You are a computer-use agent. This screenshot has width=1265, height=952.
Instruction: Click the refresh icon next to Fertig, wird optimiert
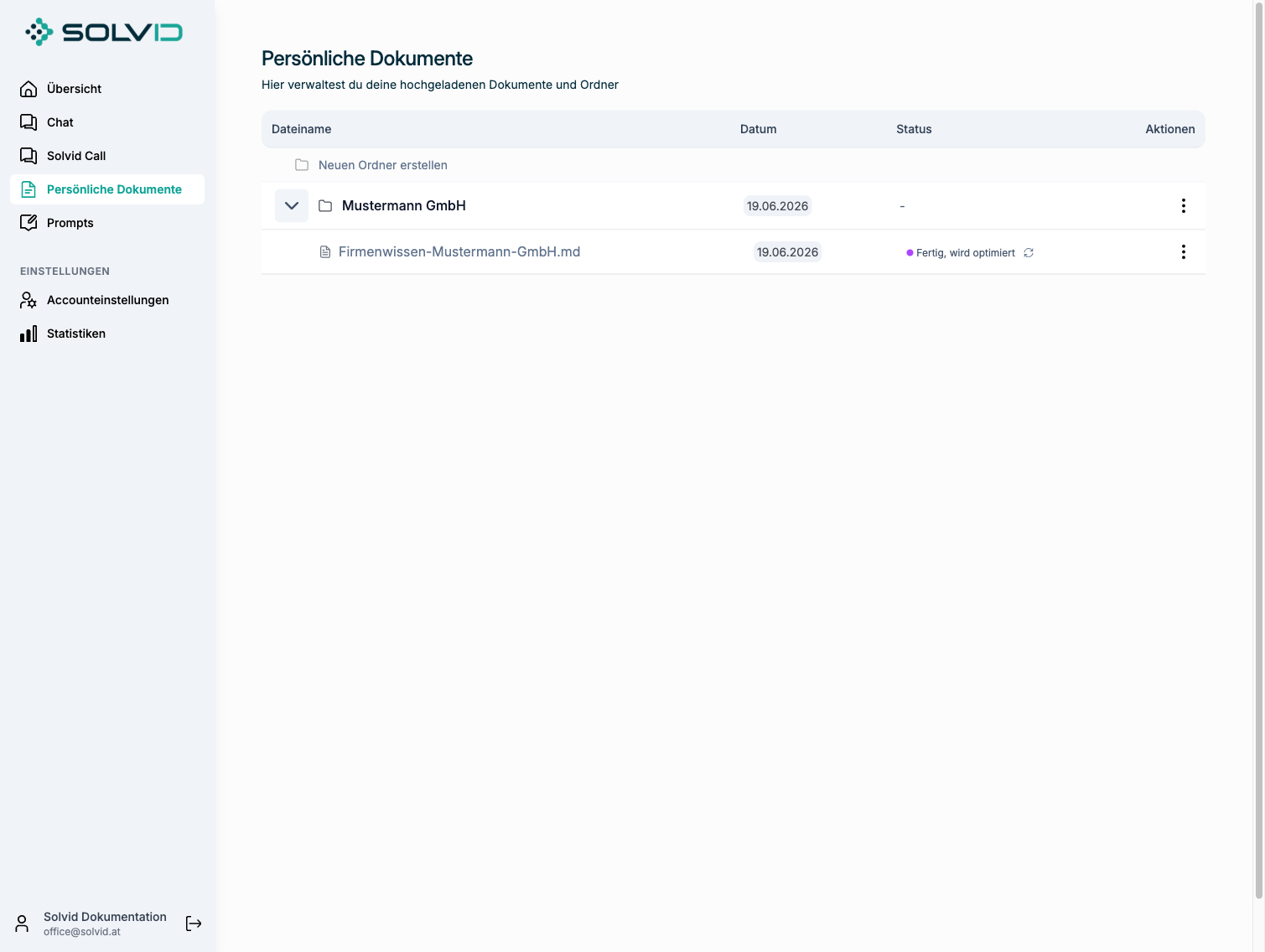[1029, 252]
